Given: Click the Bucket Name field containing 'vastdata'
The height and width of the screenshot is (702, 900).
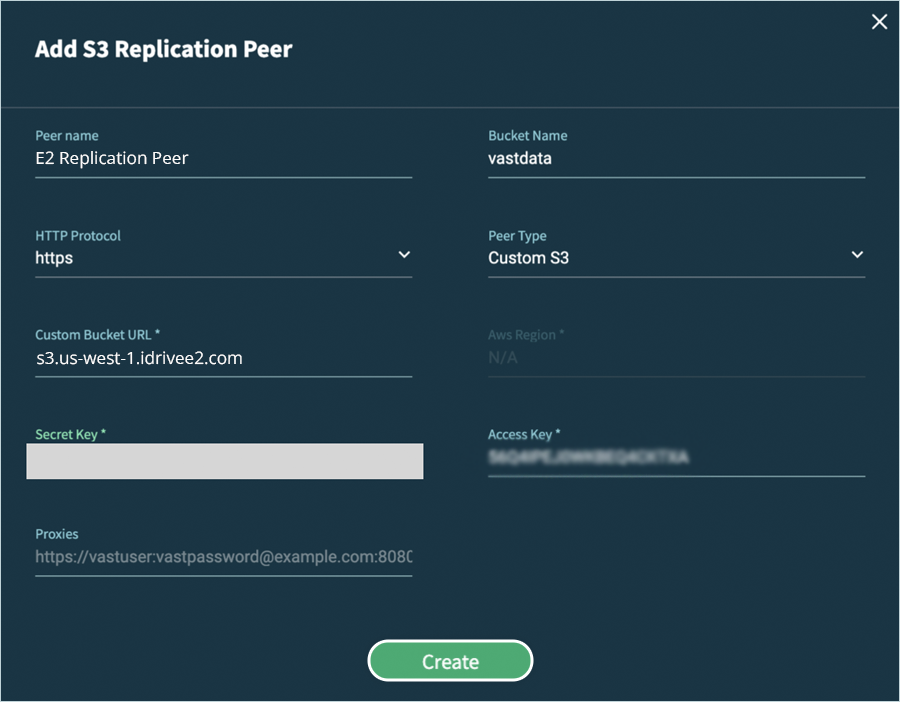Looking at the screenshot, I should click(676, 158).
